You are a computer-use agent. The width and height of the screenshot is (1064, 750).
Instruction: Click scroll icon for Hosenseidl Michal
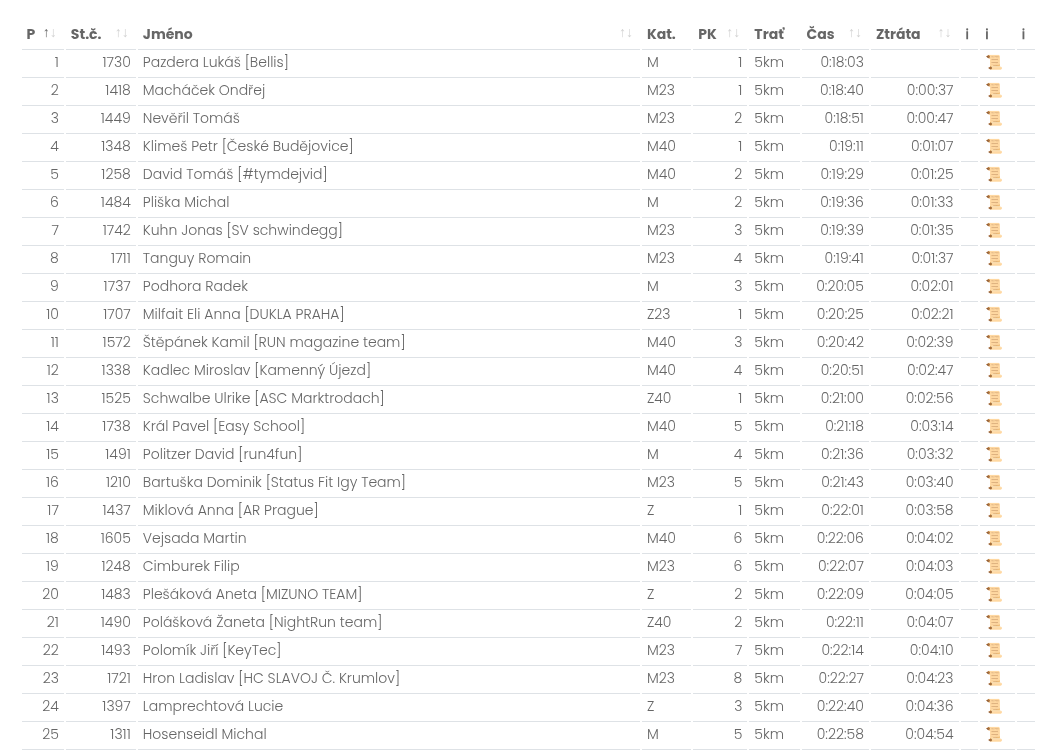pyautogui.click(x=993, y=735)
